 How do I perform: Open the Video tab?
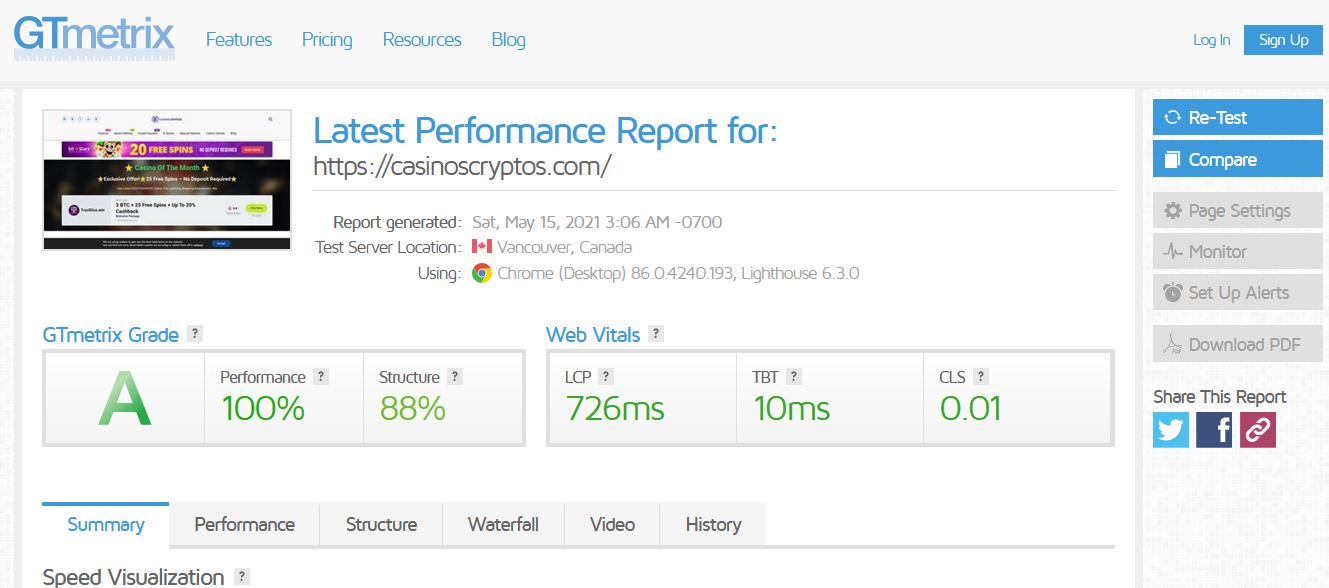[613, 524]
